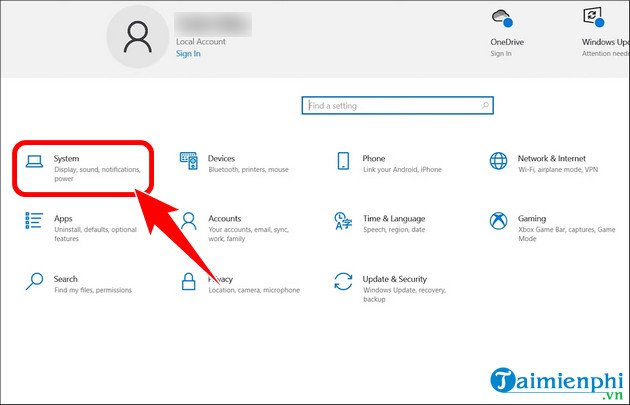Screen dimensions: 630x405
Task: Open Phone settings label
Action: (x=374, y=158)
